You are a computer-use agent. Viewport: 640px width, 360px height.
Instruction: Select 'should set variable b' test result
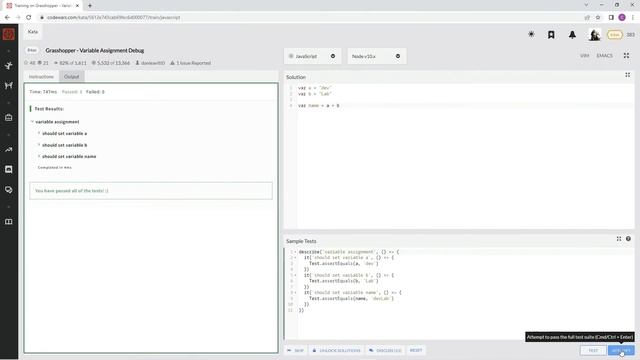(x=64, y=145)
